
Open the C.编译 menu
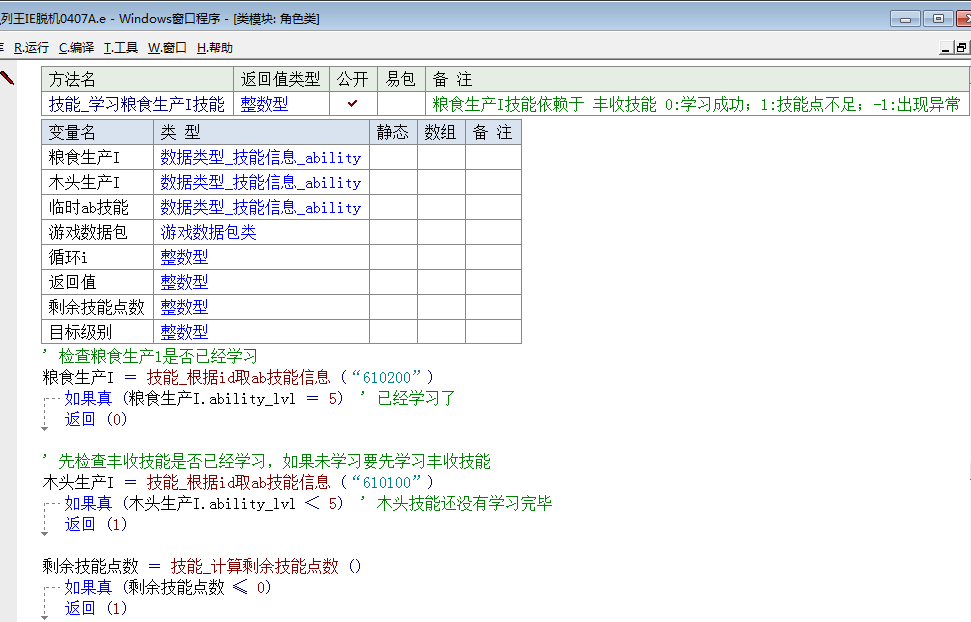tap(76, 47)
